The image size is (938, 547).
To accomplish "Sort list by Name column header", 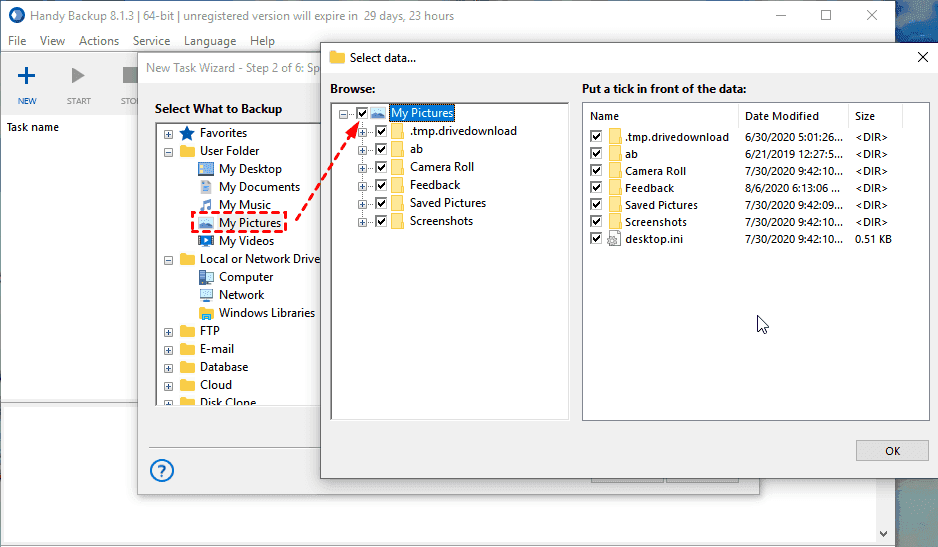I will tap(660, 116).
